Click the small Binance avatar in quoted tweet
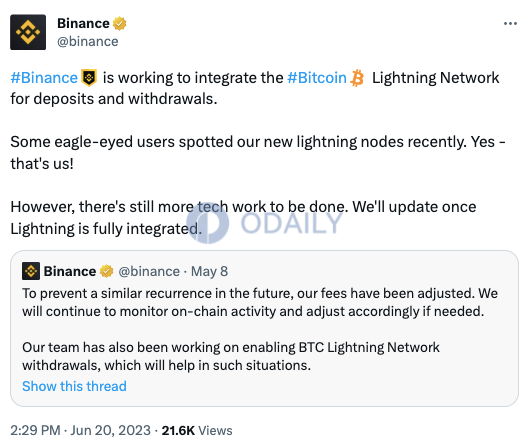The height and width of the screenshot is (447, 530). click(31, 271)
